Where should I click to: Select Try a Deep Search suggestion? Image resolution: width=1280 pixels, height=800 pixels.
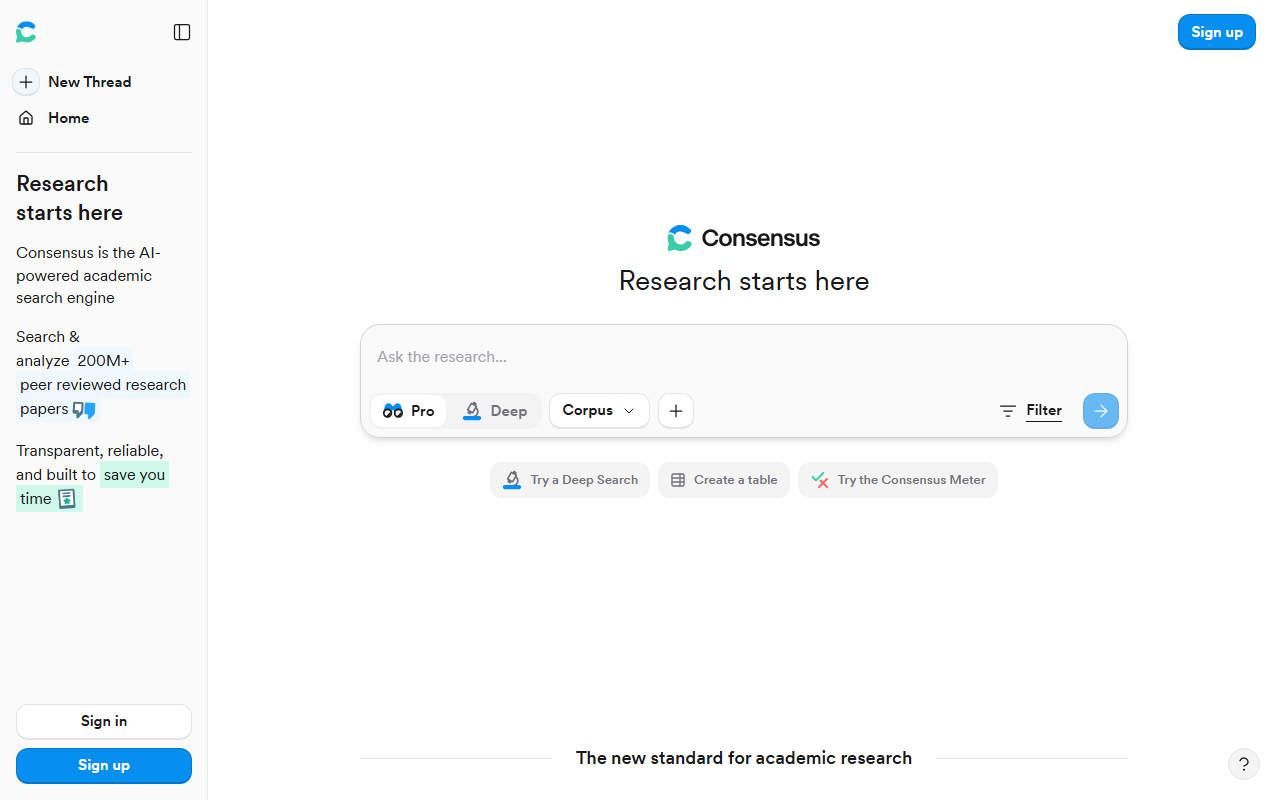570,480
